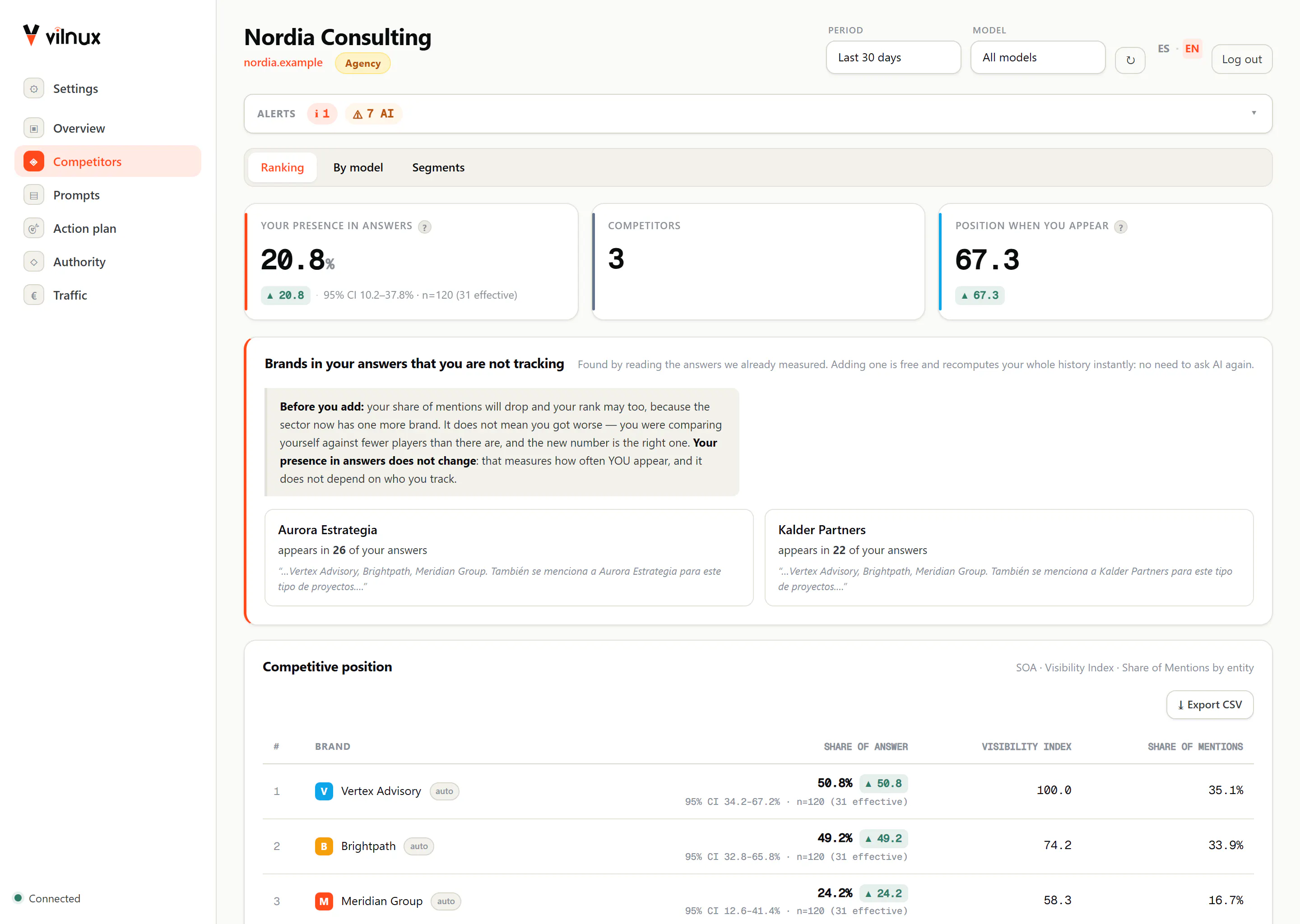Switch language to ES

point(1163,49)
